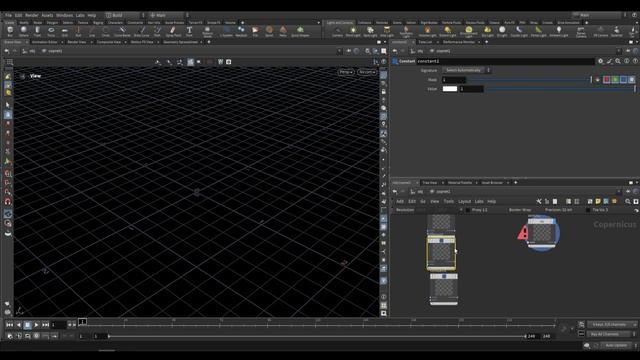Select the Font shelf tool
Viewport: 640px width, 360px height.
point(189,31)
